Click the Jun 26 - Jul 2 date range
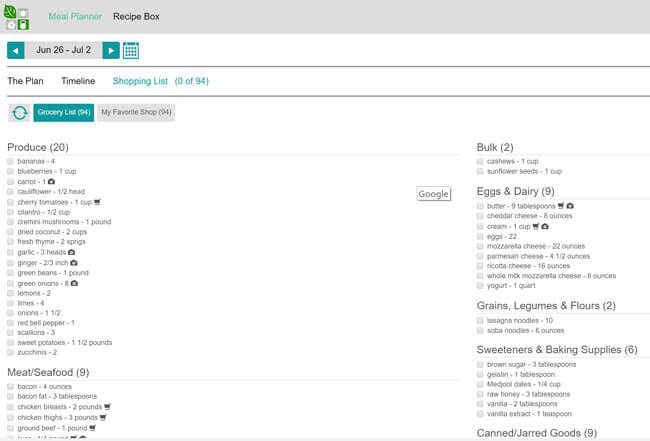The image size is (650, 441). pyautogui.click(x=63, y=50)
